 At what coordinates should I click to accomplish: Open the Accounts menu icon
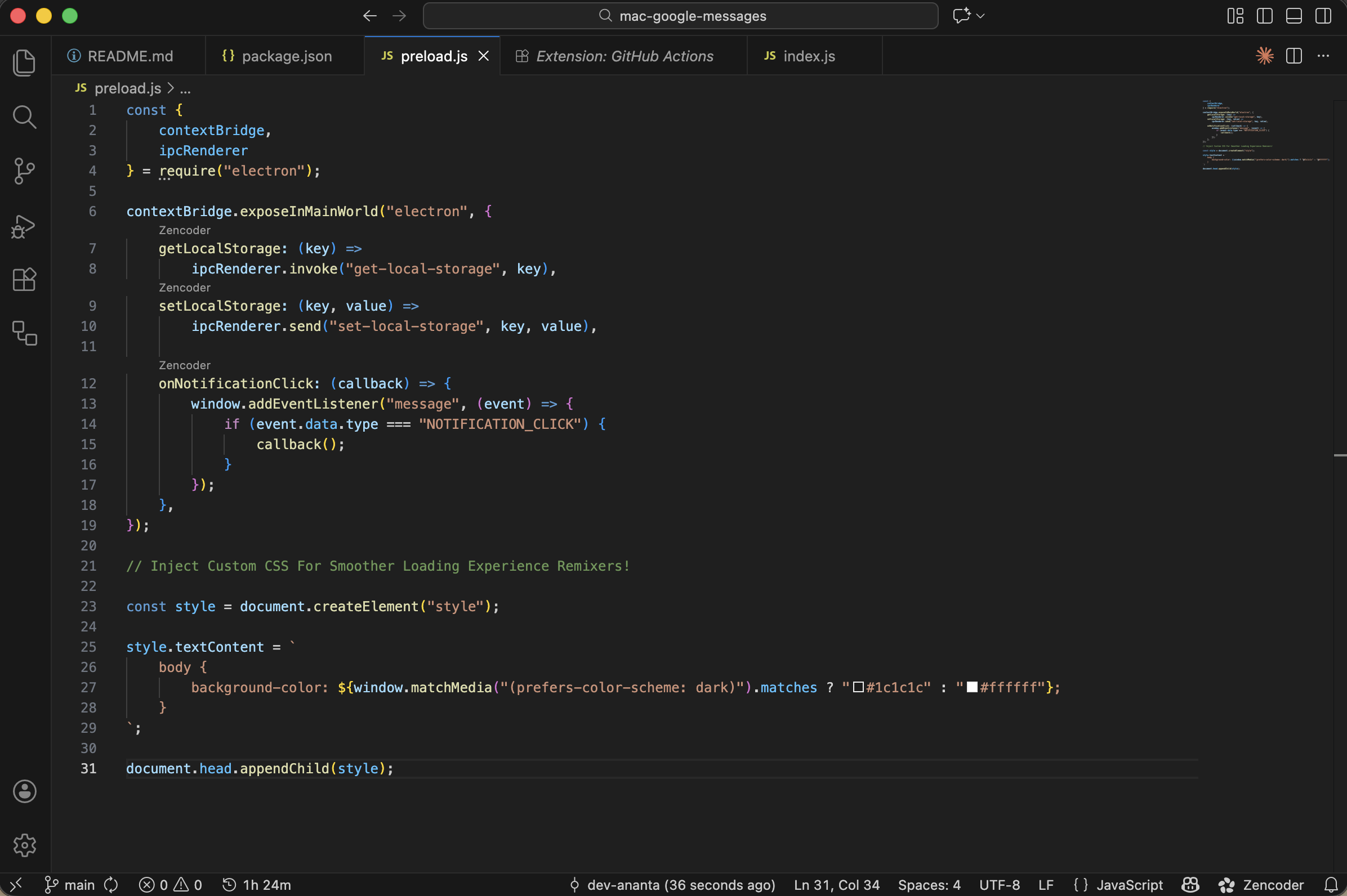(24, 791)
